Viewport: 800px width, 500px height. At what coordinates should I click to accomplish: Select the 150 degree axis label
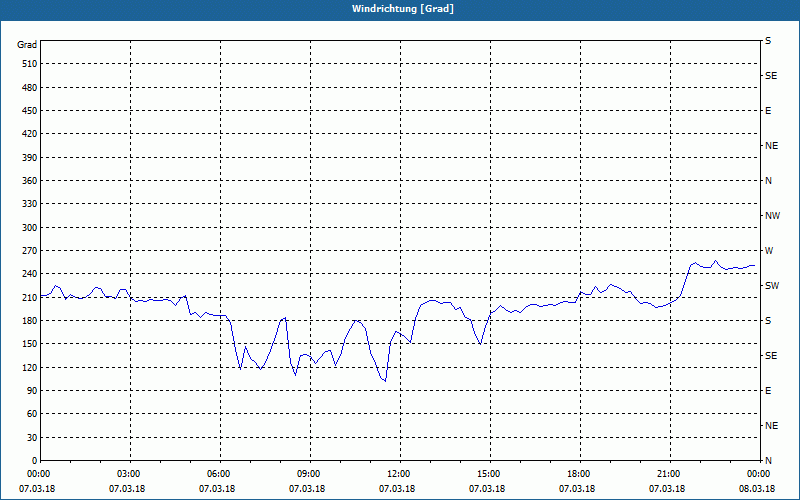[29, 344]
